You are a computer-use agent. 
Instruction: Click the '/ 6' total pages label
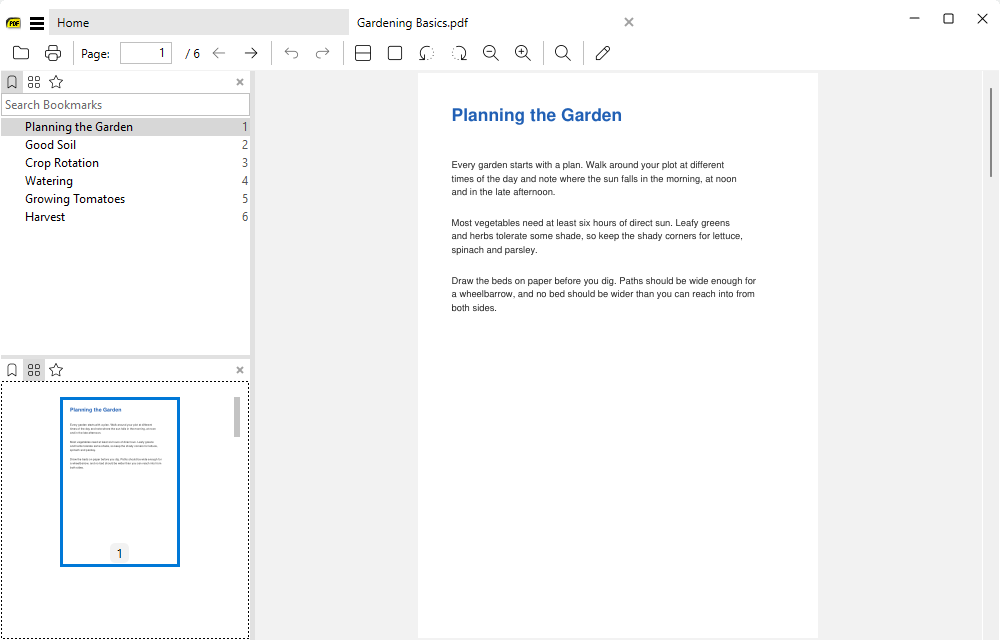tap(193, 54)
